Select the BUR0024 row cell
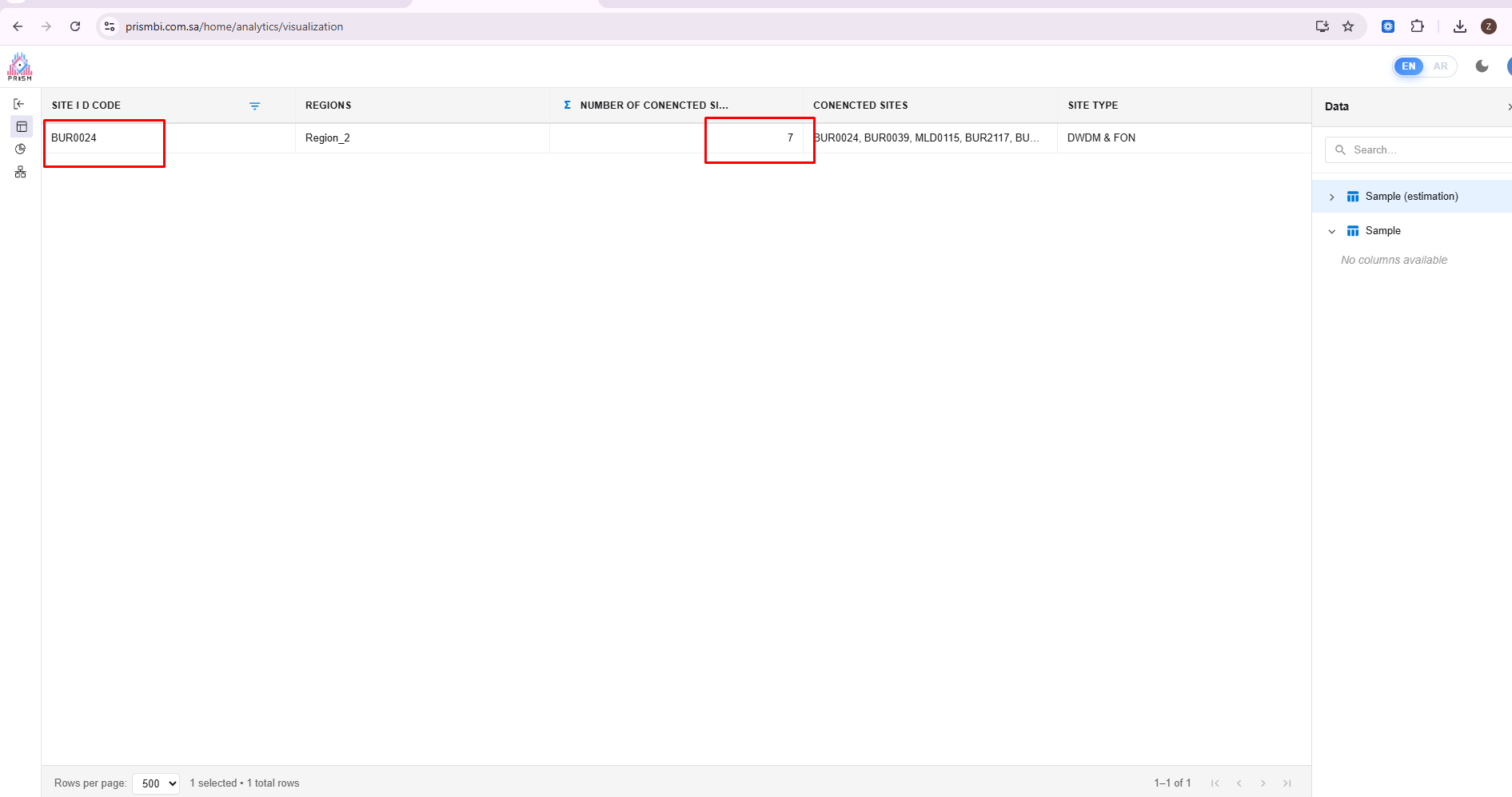The height and width of the screenshot is (797, 1512). point(74,137)
